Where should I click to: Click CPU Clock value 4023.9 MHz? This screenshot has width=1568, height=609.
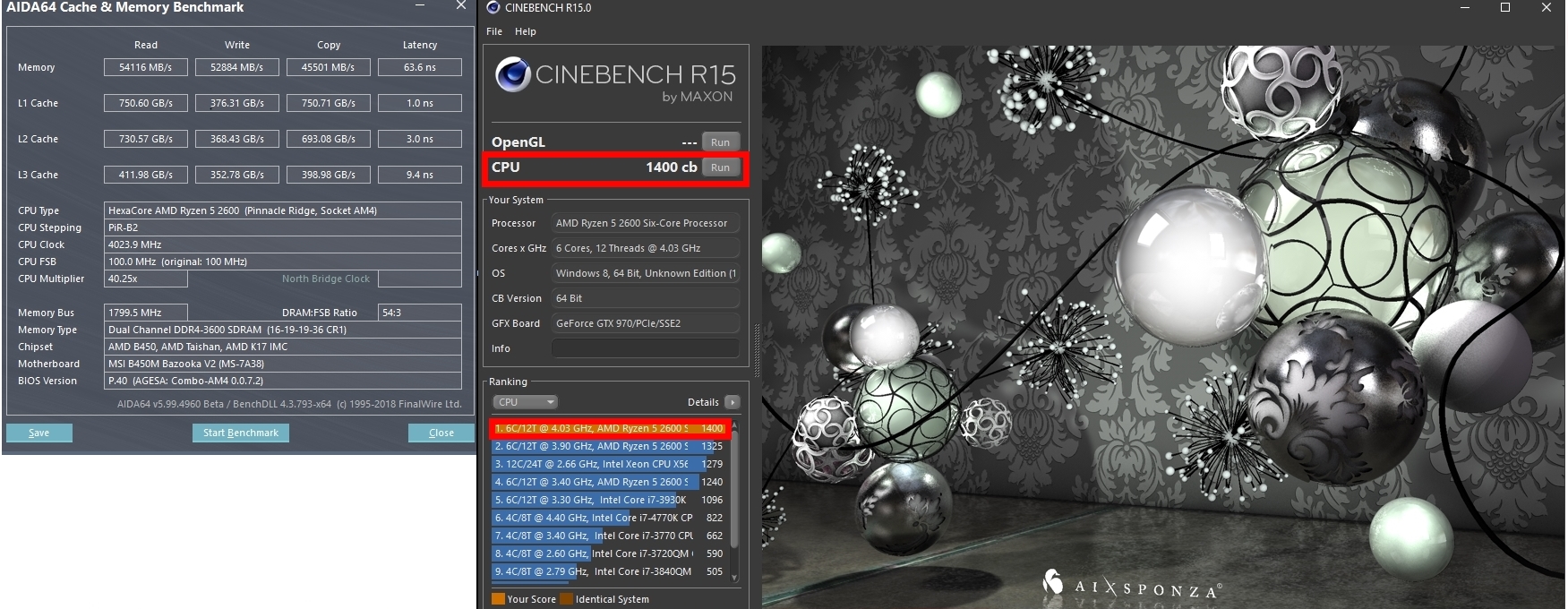click(x=283, y=244)
